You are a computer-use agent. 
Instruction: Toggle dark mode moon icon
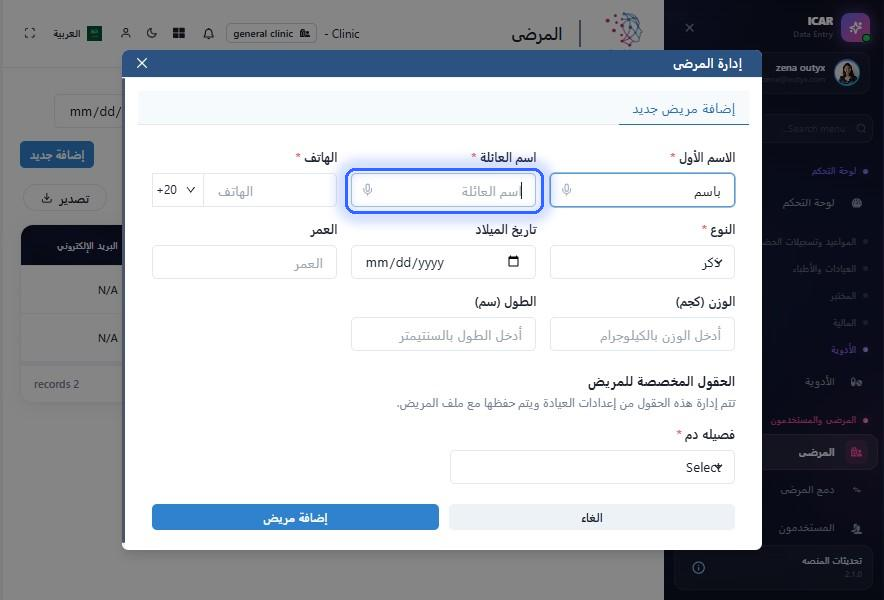pyautogui.click(x=152, y=33)
